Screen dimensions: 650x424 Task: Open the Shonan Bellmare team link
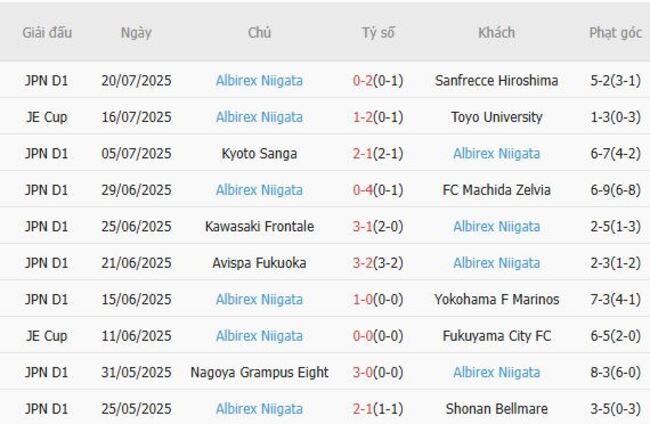click(x=496, y=408)
